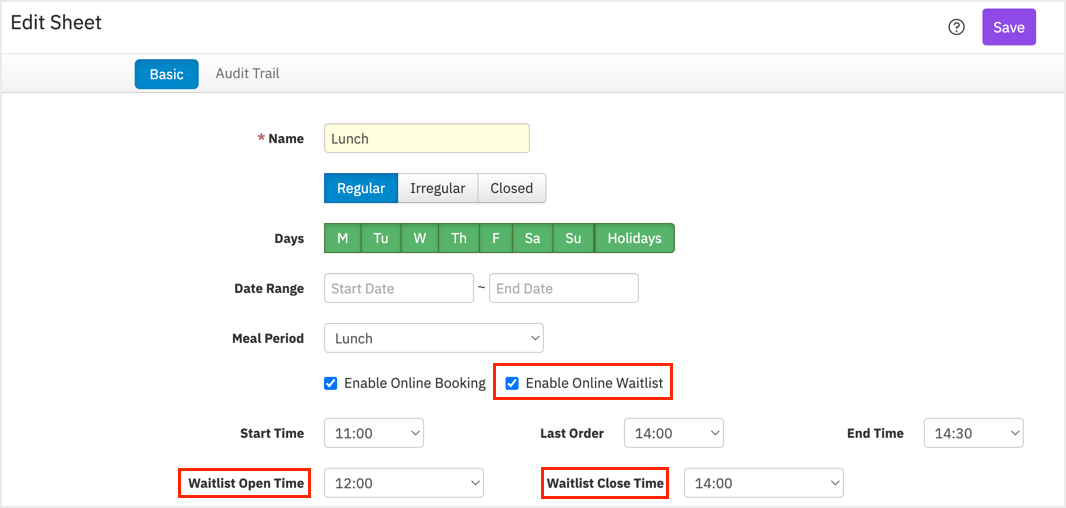Click the End Date field

[x=564, y=288]
